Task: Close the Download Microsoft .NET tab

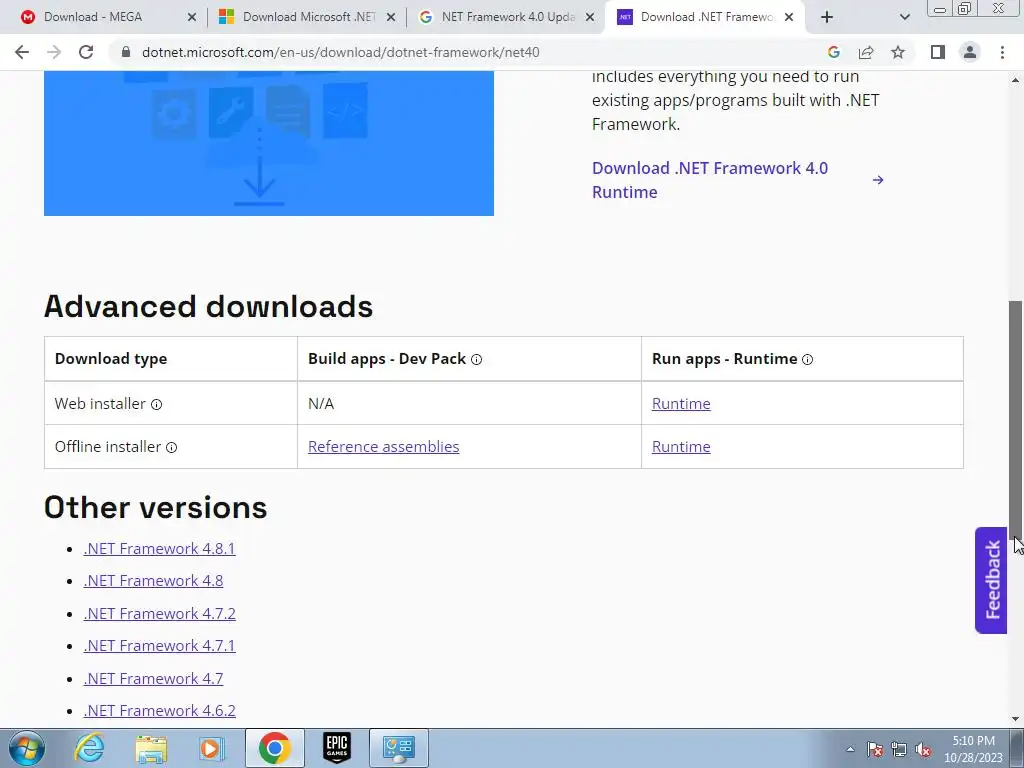Action: click(391, 18)
